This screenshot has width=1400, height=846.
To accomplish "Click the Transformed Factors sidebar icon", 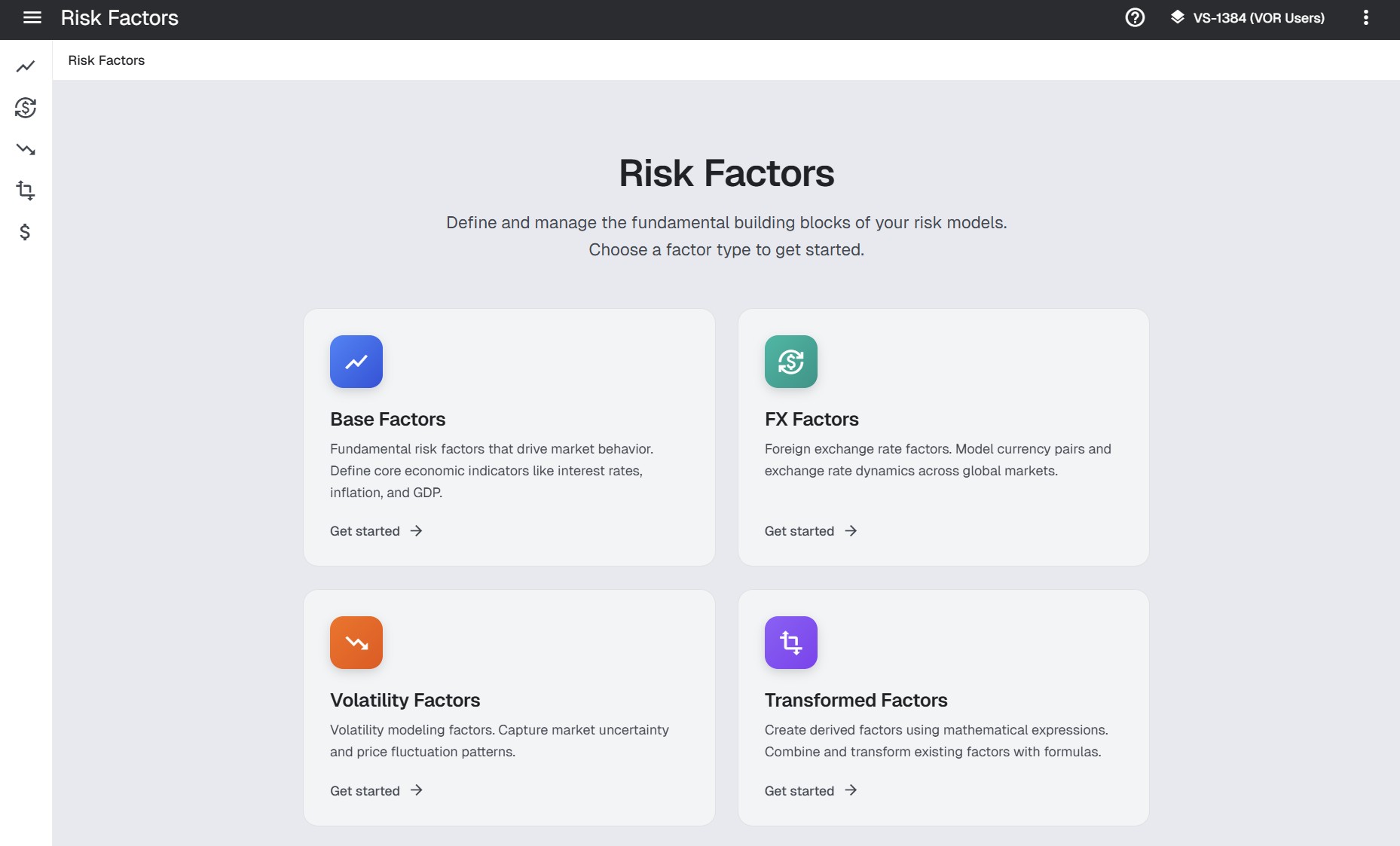I will pyautogui.click(x=26, y=191).
